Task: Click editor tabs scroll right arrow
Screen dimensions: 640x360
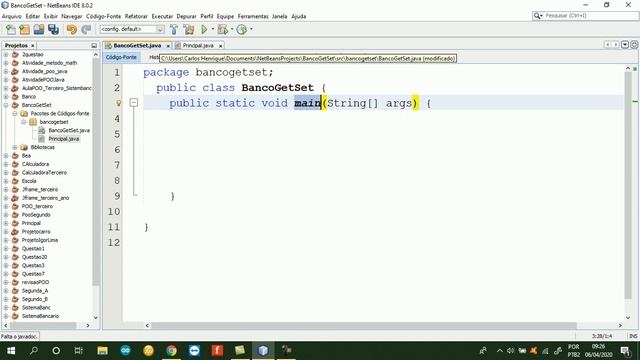Action: (616, 44)
